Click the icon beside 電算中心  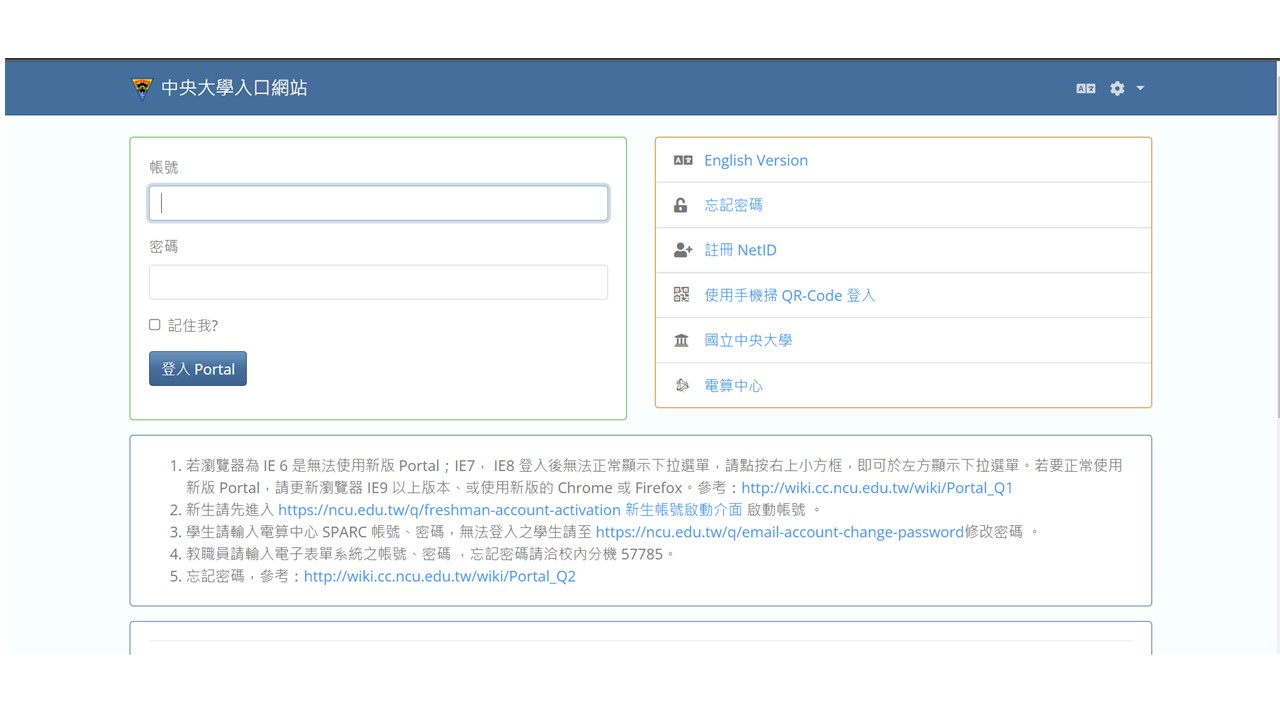point(681,385)
